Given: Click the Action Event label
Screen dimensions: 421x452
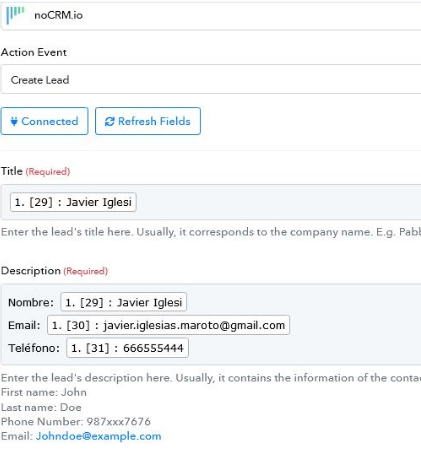Looking at the screenshot, I should [34, 52].
